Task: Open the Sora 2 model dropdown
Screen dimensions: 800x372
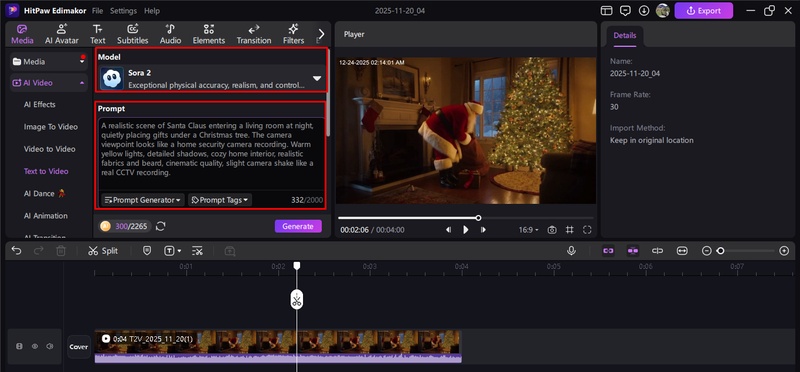Action: pos(211,78)
